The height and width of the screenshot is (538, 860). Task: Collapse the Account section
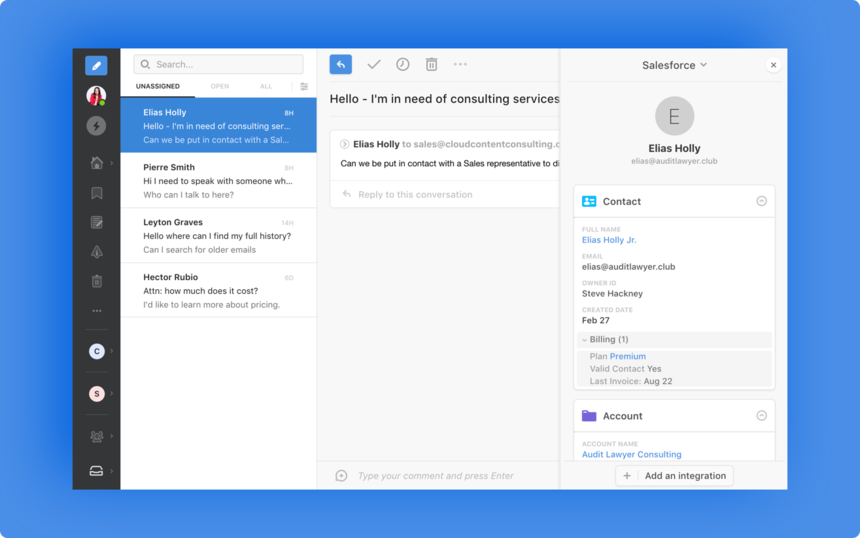[761, 416]
